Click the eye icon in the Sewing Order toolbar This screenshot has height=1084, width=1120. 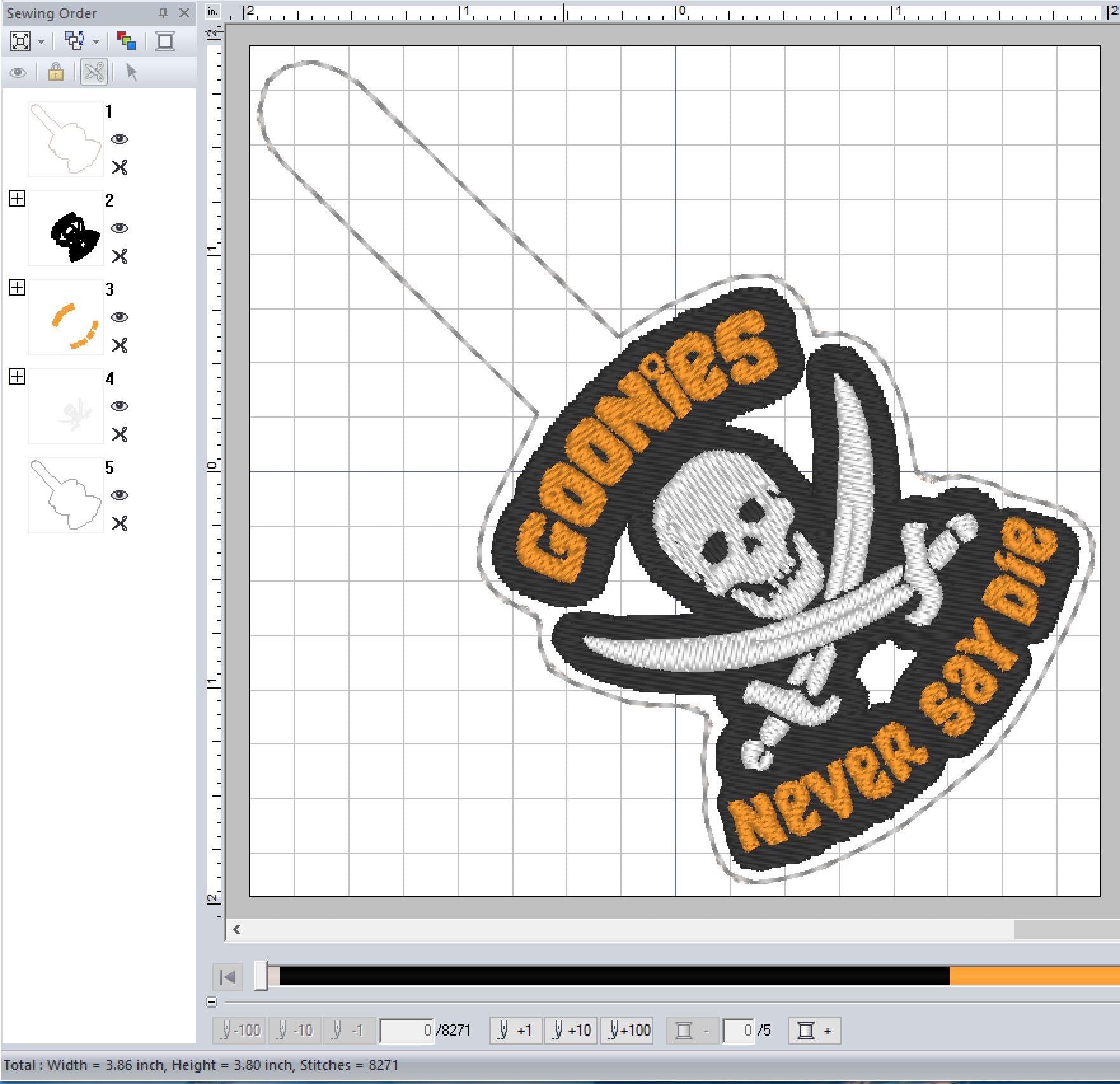(18, 72)
